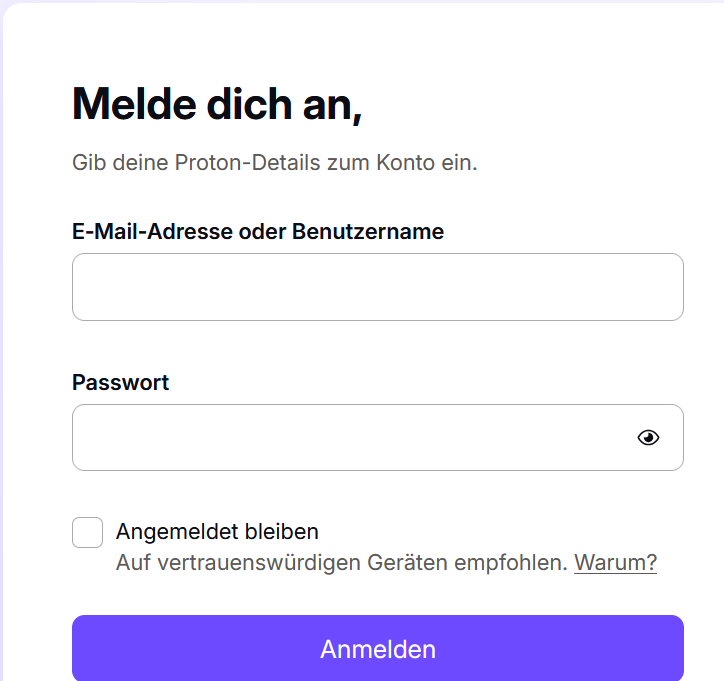Click the Melde dich an heading

[217, 104]
